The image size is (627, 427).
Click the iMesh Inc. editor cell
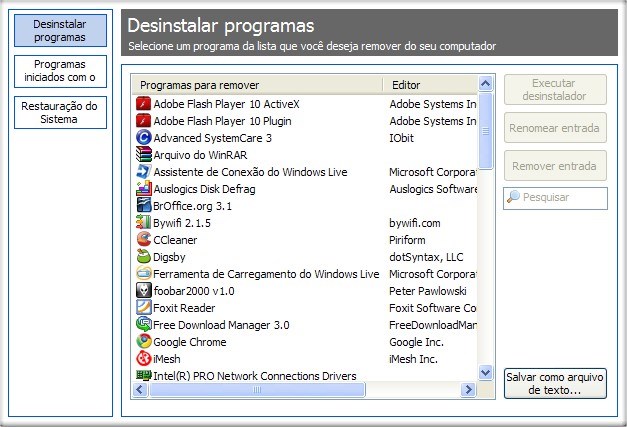pos(413,359)
